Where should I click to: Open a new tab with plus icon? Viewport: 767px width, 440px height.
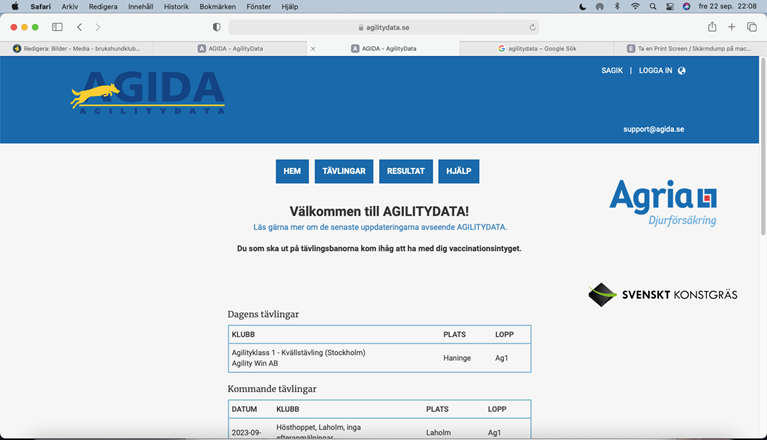point(732,27)
